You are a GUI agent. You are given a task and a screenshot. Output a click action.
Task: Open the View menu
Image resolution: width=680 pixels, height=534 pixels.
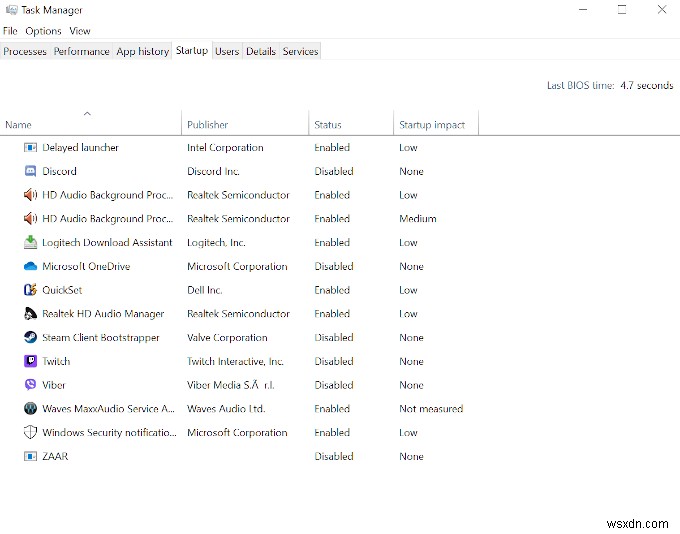(x=80, y=31)
